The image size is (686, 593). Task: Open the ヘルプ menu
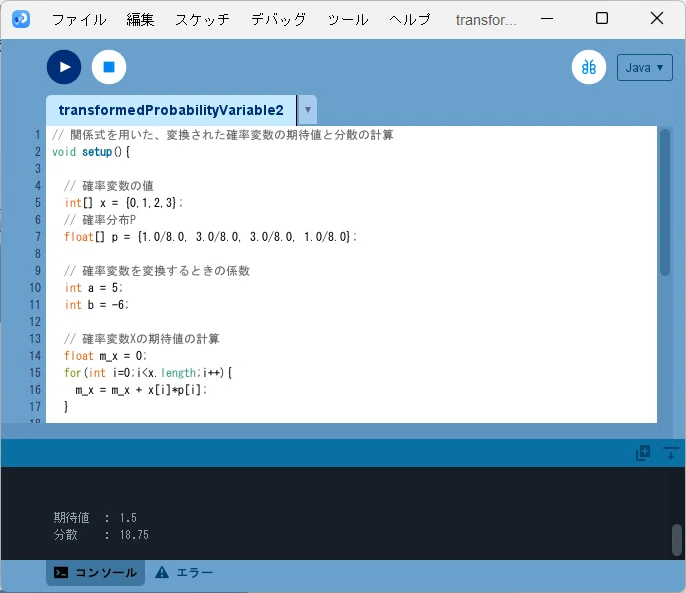point(410,20)
